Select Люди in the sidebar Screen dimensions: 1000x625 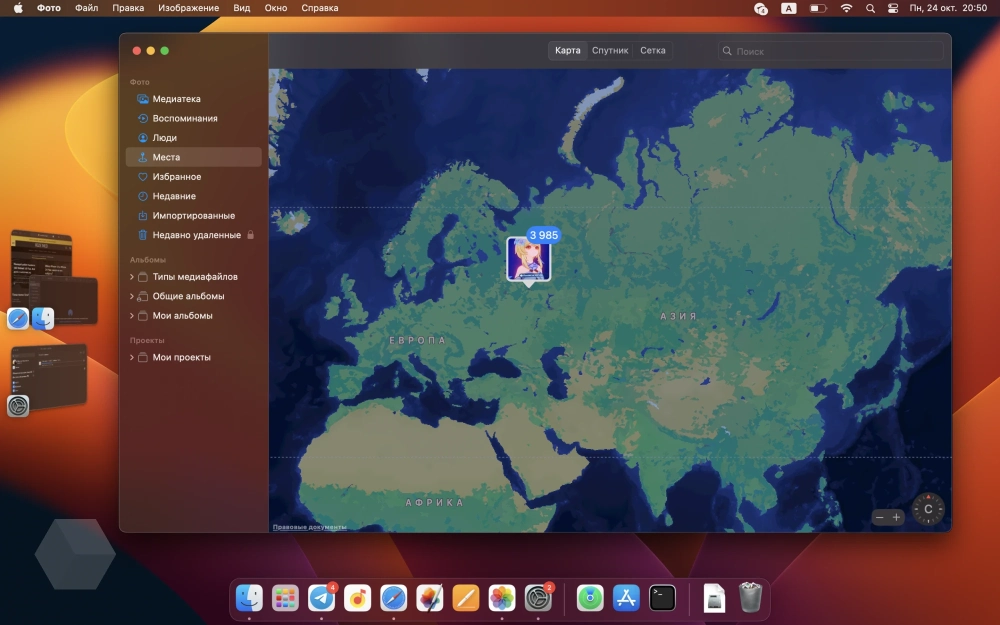click(x=164, y=138)
